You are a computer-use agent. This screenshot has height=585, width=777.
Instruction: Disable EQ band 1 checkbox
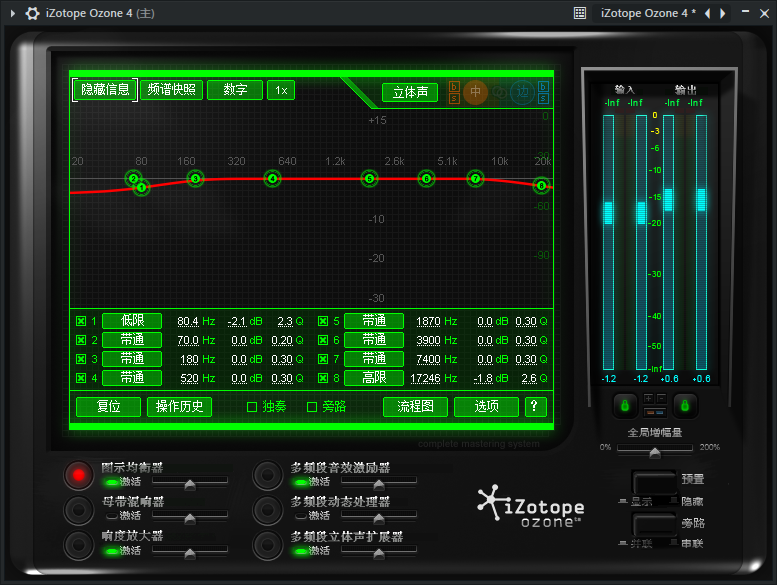coord(81,321)
